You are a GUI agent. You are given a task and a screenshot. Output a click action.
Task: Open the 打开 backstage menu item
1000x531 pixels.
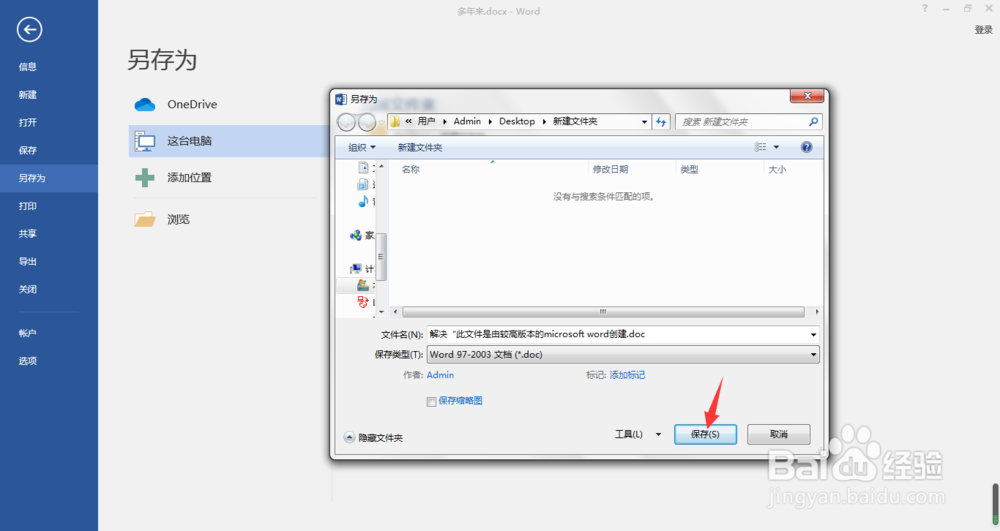tap(27, 122)
